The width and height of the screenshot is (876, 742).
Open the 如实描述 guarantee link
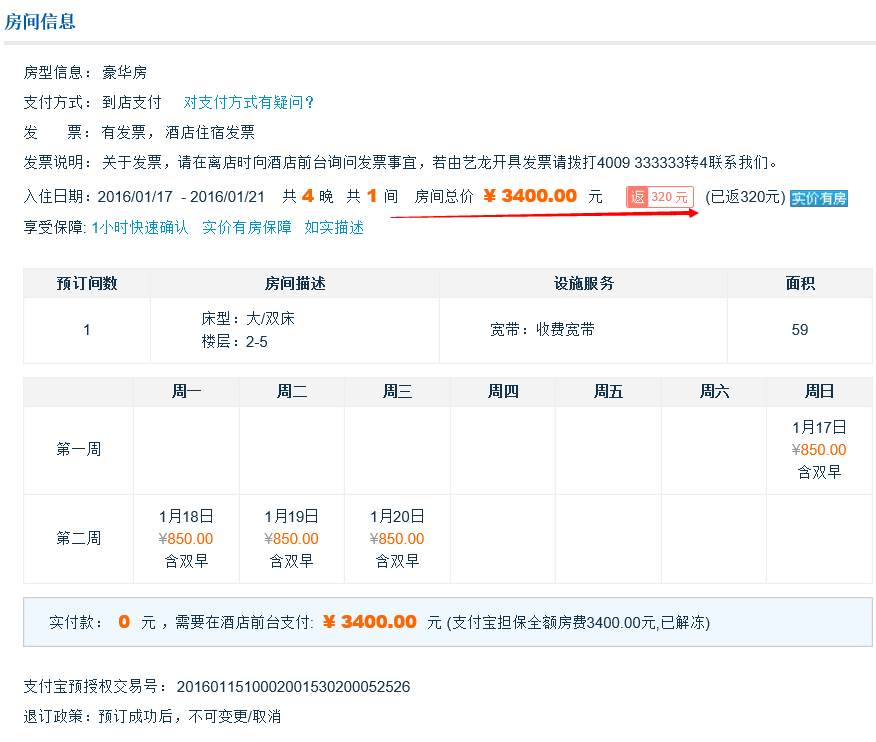pyautogui.click(x=334, y=227)
